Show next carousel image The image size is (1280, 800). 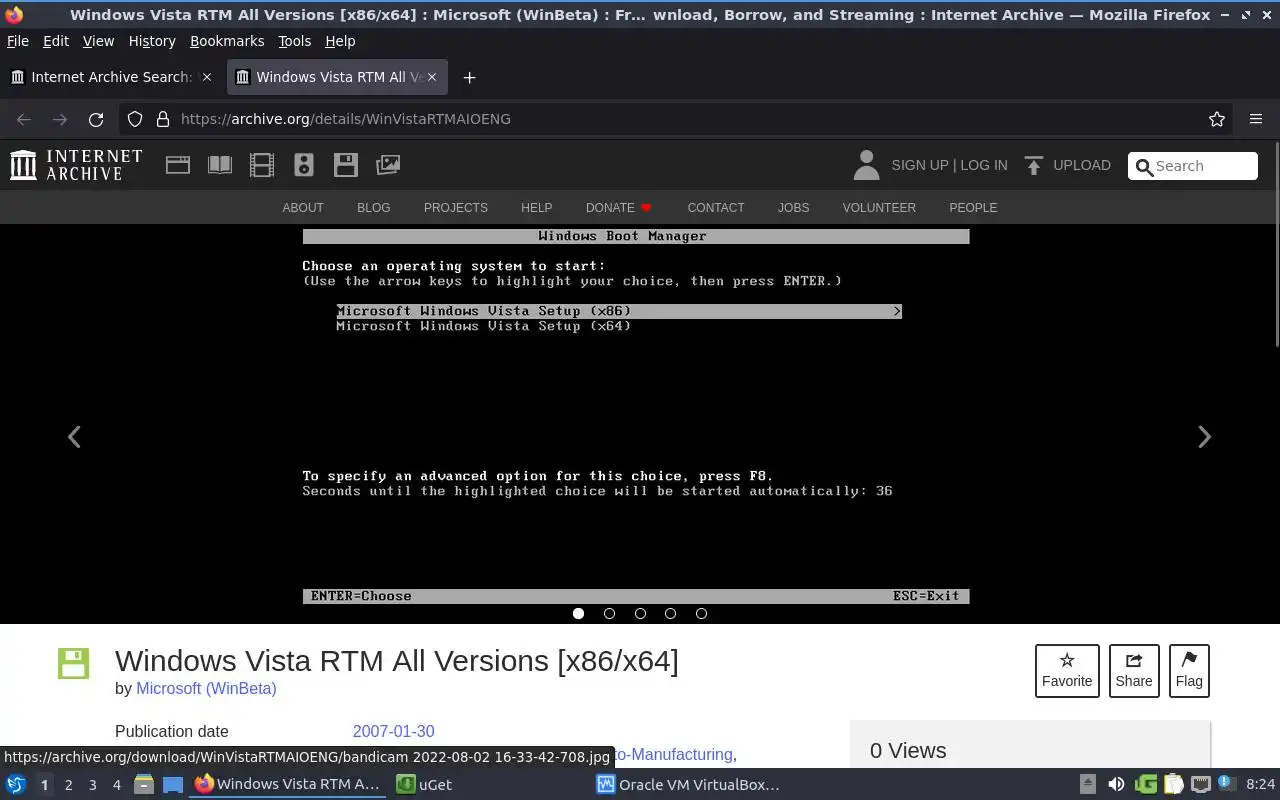[x=1204, y=437]
